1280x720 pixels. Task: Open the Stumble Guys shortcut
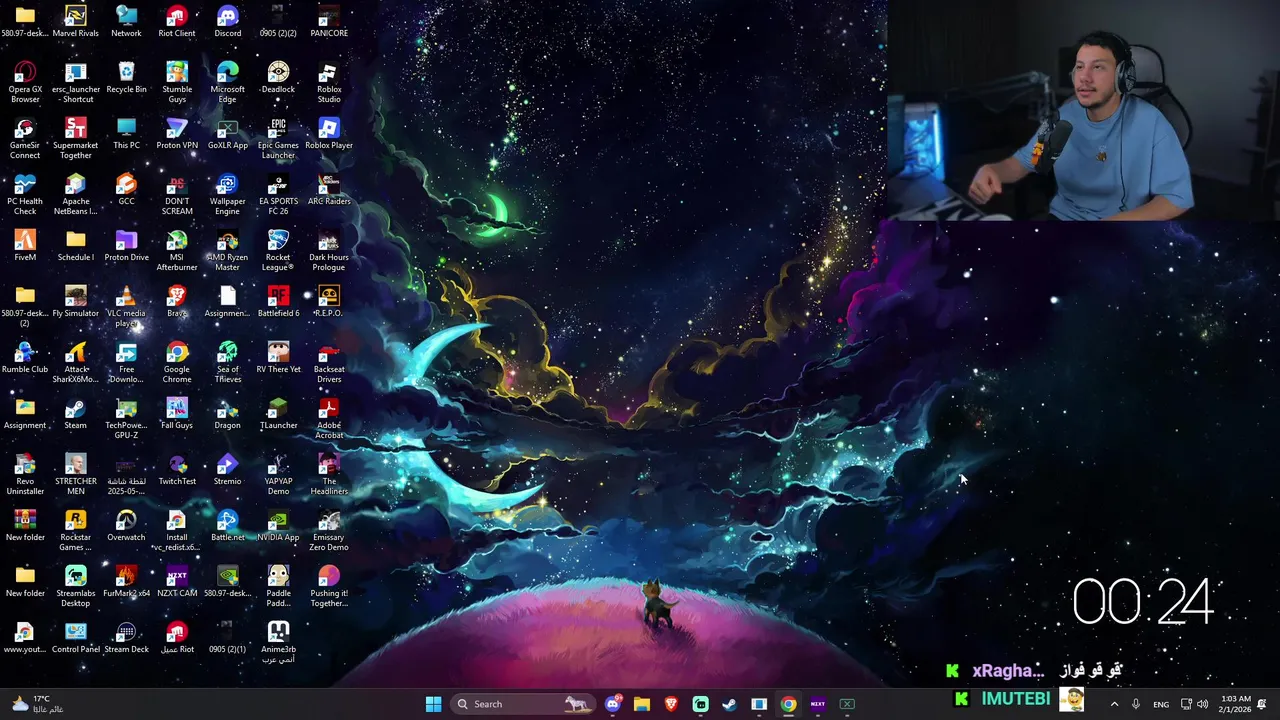(177, 82)
